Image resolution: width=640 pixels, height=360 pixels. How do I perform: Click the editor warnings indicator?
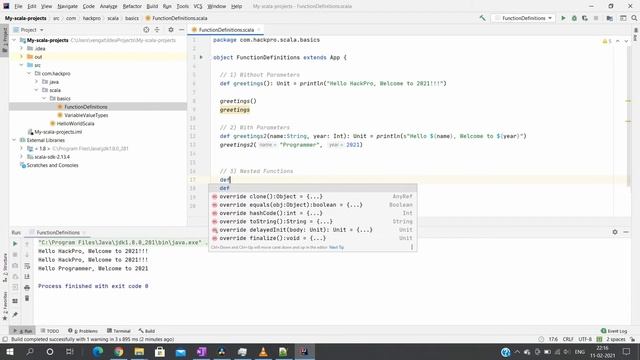pyautogui.click(x=607, y=41)
